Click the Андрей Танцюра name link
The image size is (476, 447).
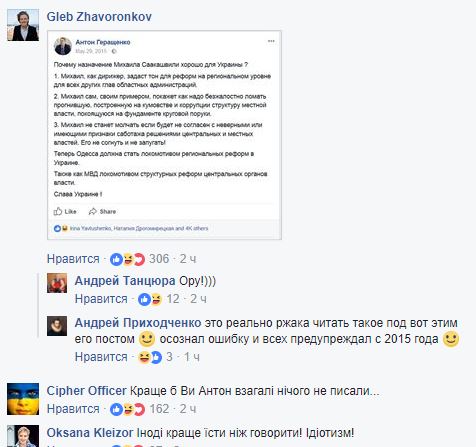[x=125, y=281]
